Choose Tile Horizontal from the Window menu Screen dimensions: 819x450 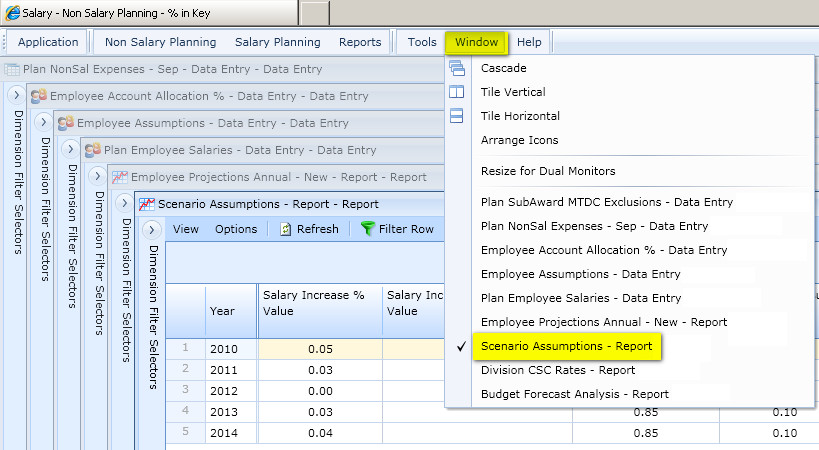(x=520, y=116)
